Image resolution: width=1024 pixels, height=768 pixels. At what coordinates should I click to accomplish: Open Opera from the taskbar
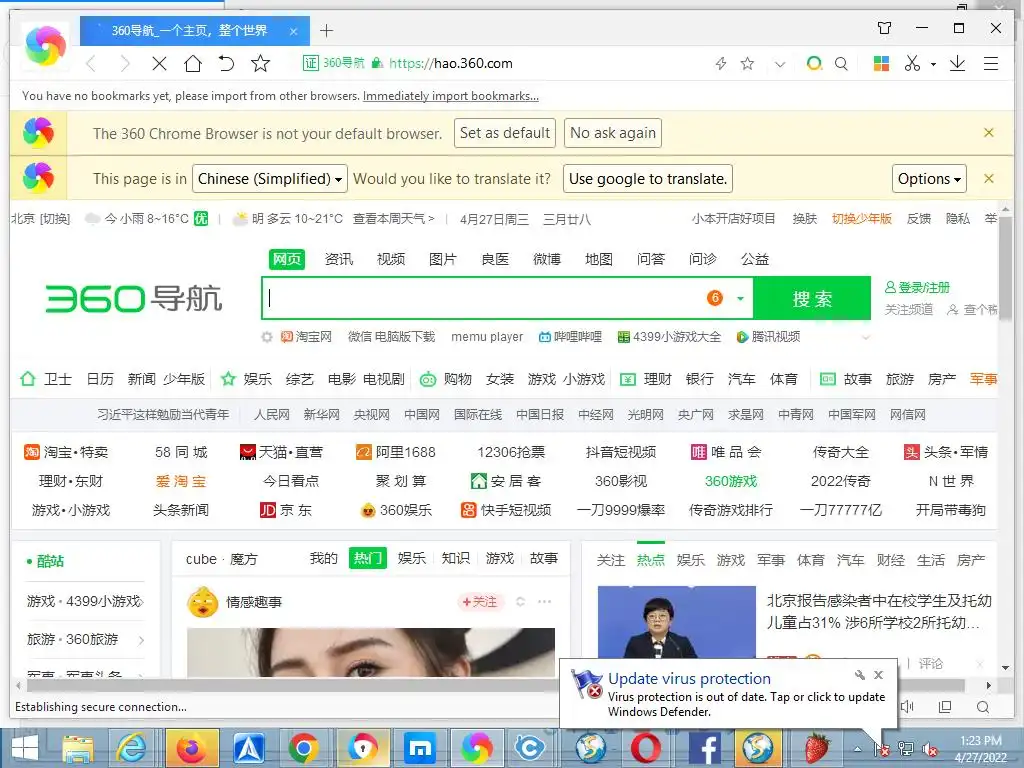point(646,748)
